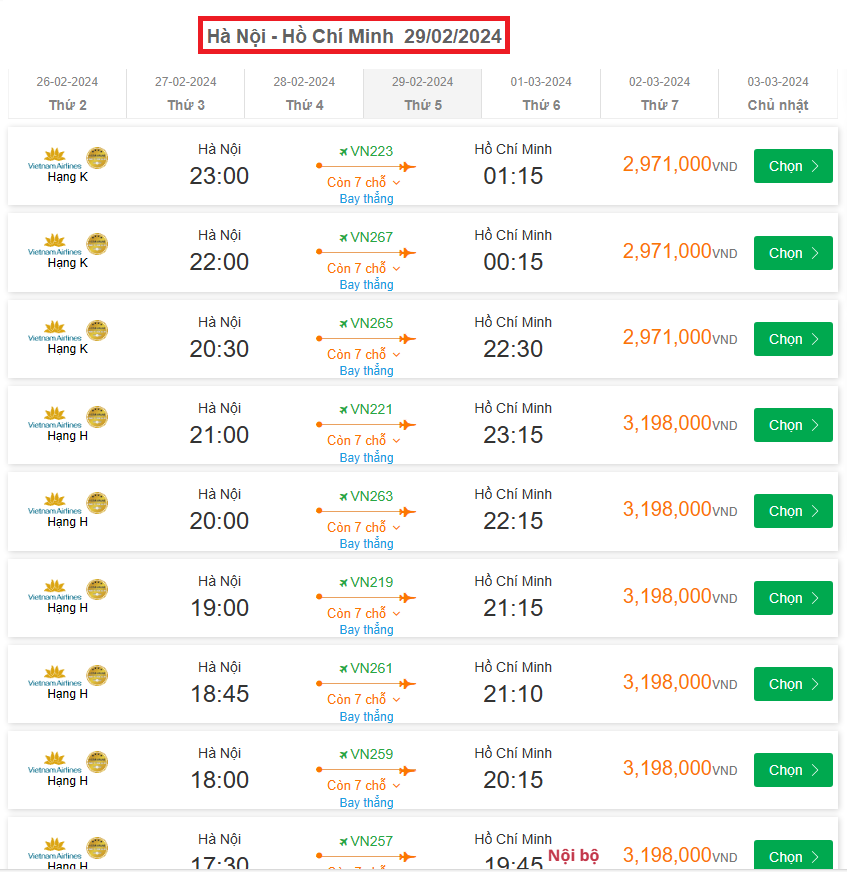The height and width of the screenshot is (872, 847).
Task: Select Chọn button for 18:00 VN259 flight
Action: 793,771
